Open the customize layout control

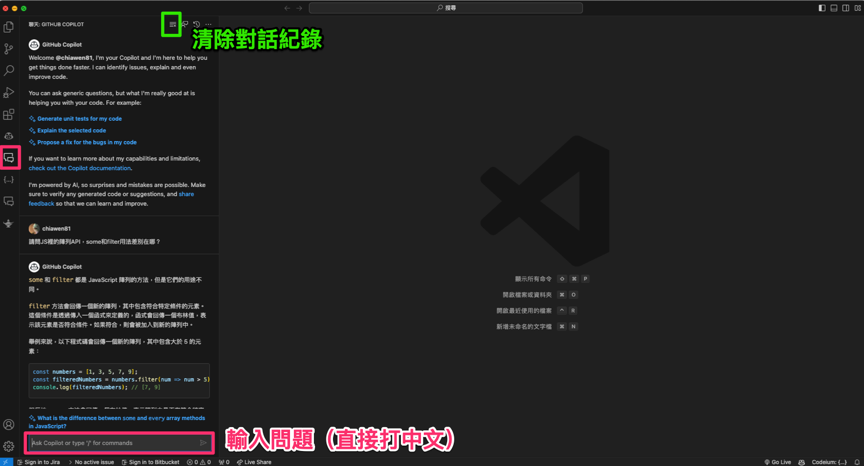(857, 8)
